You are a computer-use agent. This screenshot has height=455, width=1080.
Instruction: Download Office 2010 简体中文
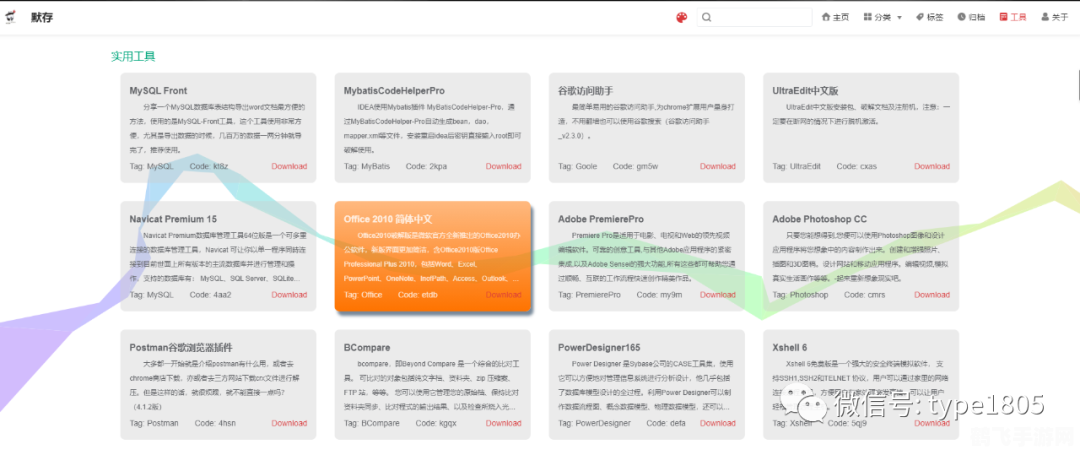click(x=503, y=295)
